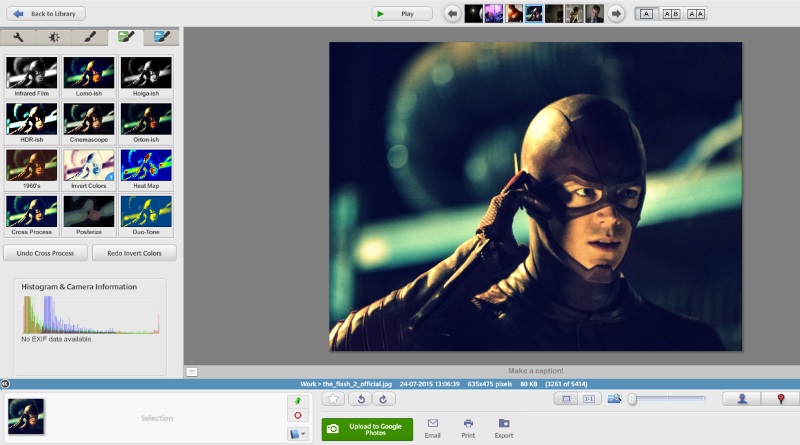
Task: Collapse the photo tray double-arrow icon
Action: 5,384
